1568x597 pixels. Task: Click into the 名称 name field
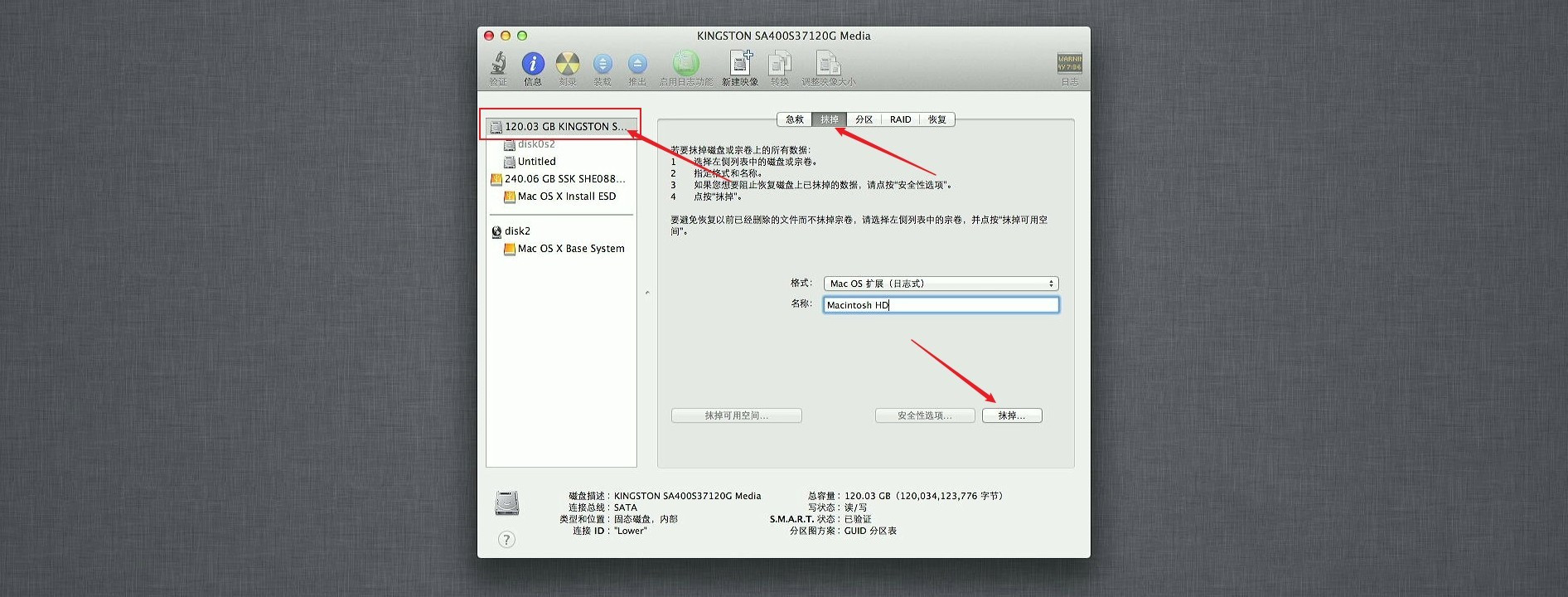tap(941, 305)
